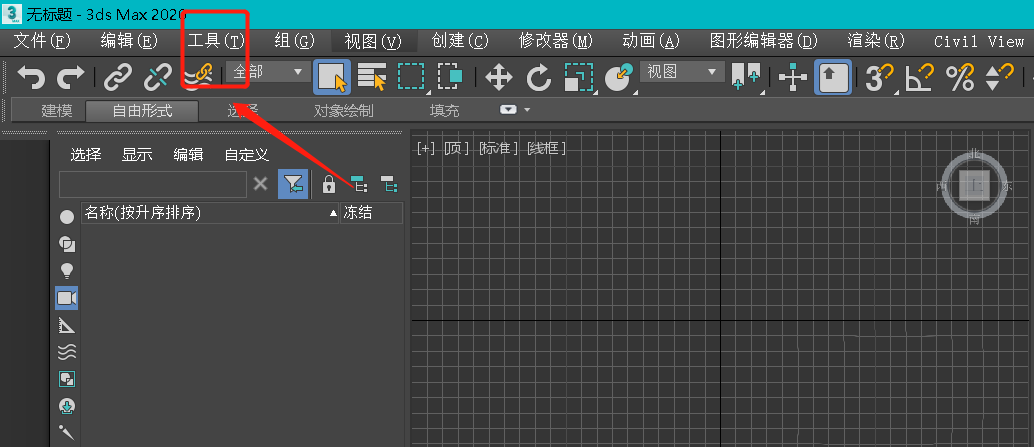Open the 自定义 menu in Scene Explorer

pos(246,155)
